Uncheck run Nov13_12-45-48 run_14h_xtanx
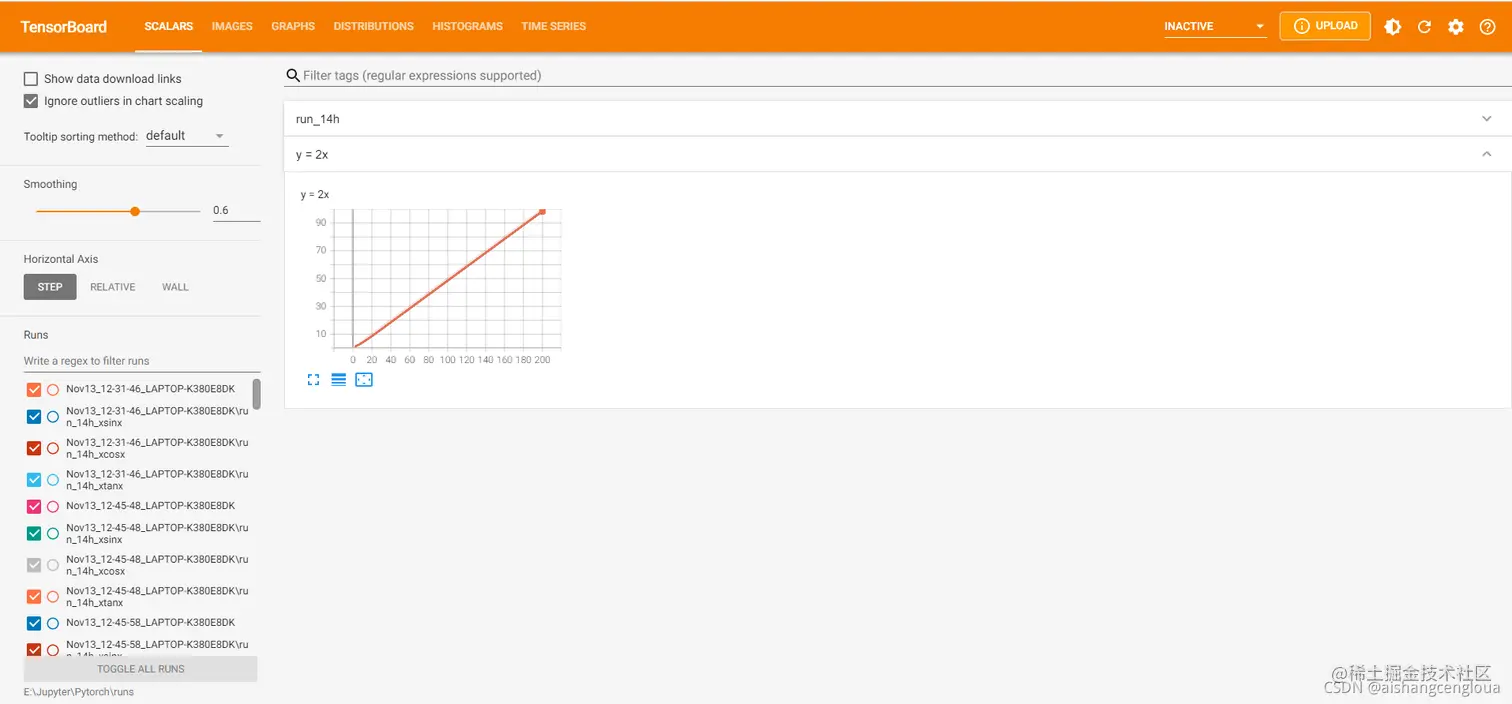Screen dimensions: 1512x704 34,597
